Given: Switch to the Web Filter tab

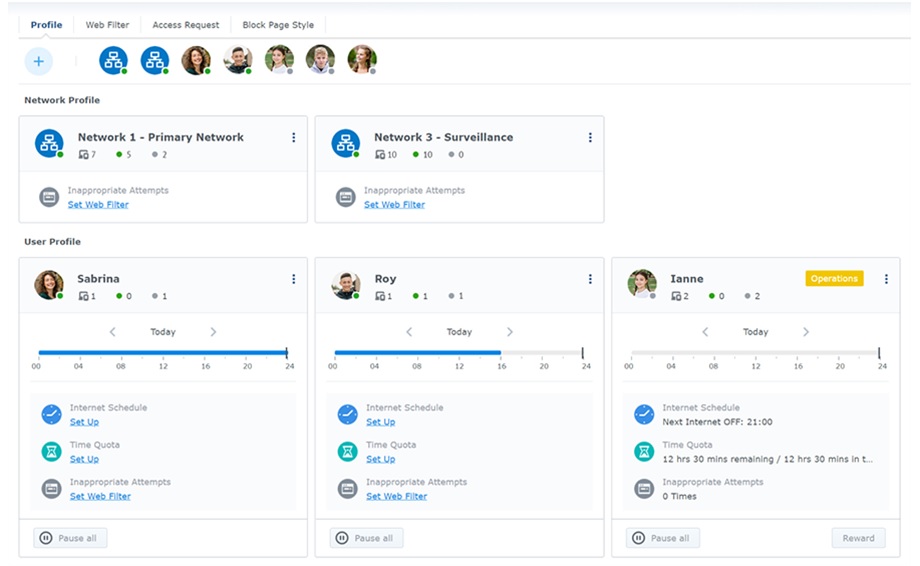Looking at the screenshot, I should (107, 25).
